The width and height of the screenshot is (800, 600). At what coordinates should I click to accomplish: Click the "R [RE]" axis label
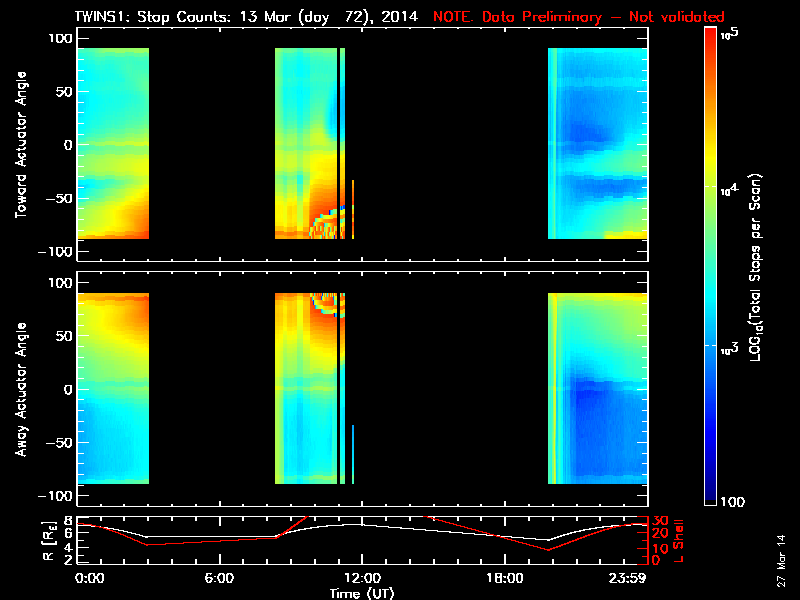click(49, 541)
